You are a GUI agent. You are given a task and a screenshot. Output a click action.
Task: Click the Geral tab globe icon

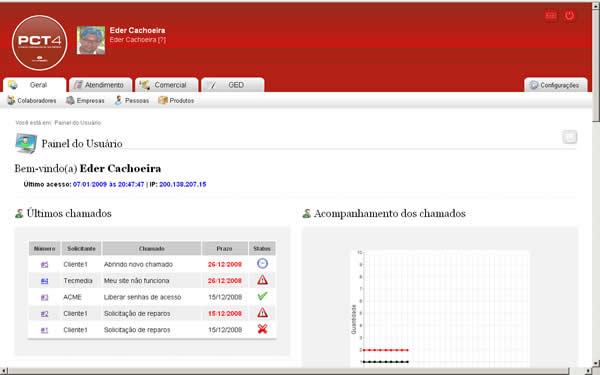[x=13, y=85]
